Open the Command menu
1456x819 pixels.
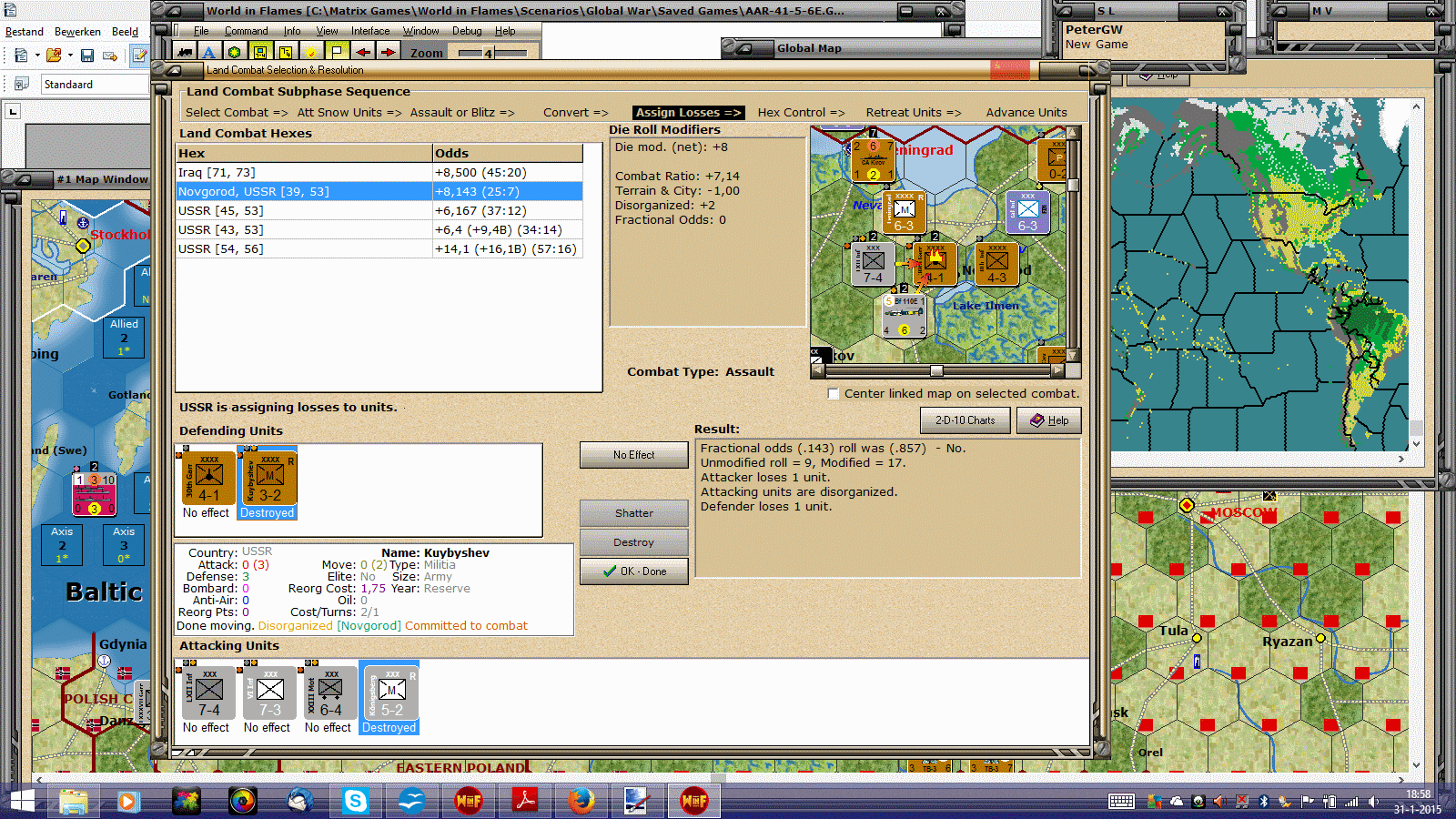pyautogui.click(x=246, y=31)
